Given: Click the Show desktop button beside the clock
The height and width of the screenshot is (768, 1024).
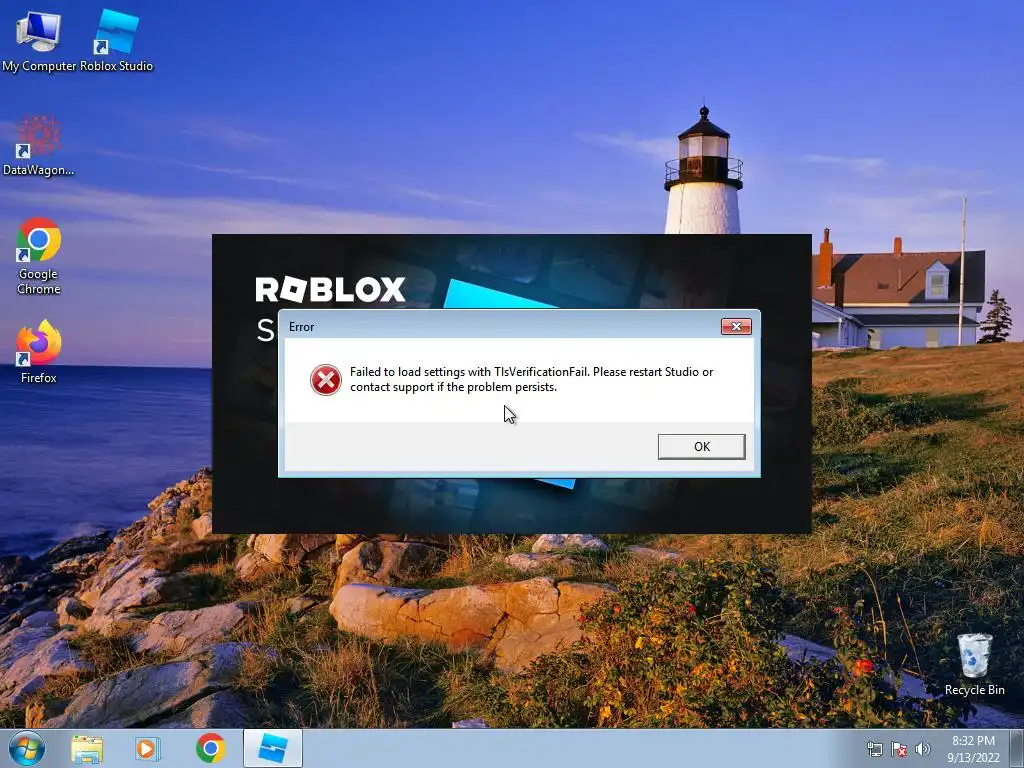Looking at the screenshot, I should [1017, 749].
